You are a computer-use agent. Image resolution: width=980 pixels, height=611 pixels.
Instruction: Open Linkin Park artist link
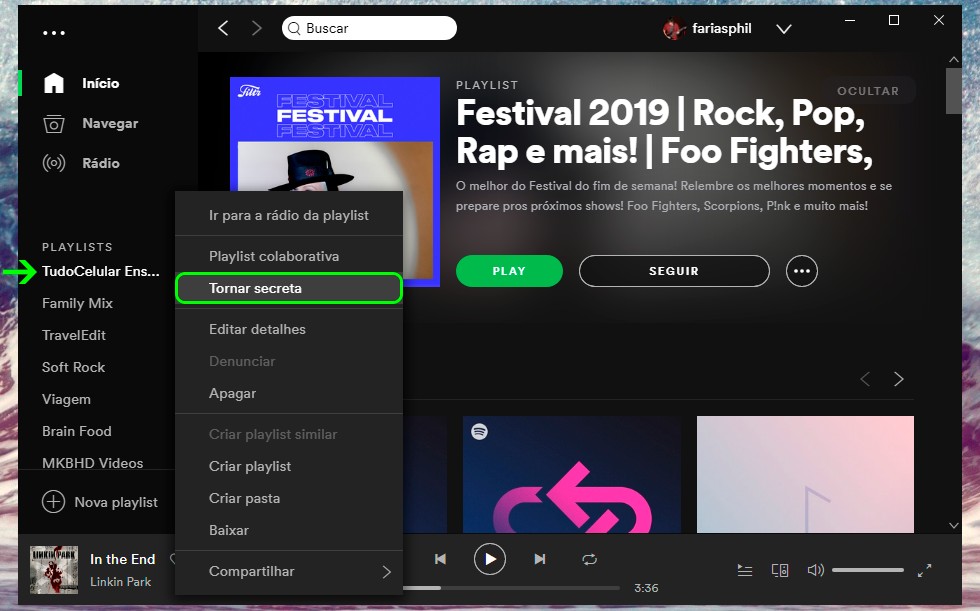point(121,582)
